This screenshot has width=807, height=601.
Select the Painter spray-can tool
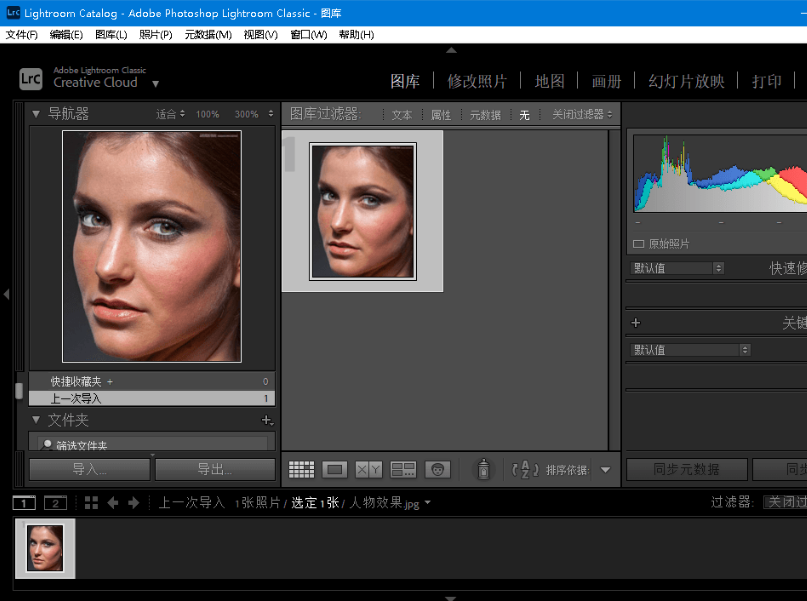482,469
